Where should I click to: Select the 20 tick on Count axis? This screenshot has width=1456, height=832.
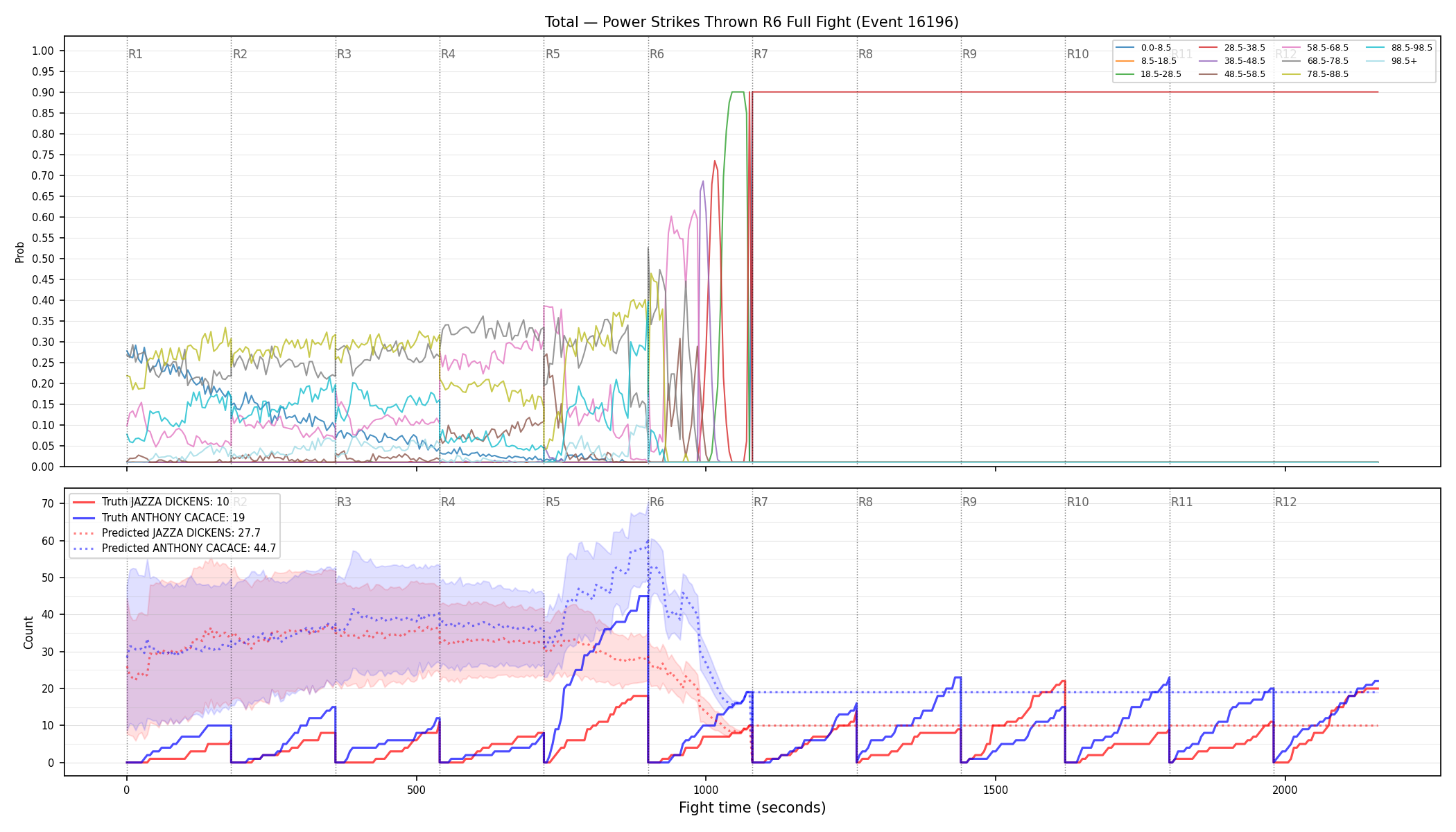pyautogui.click(x=48, y=688)
